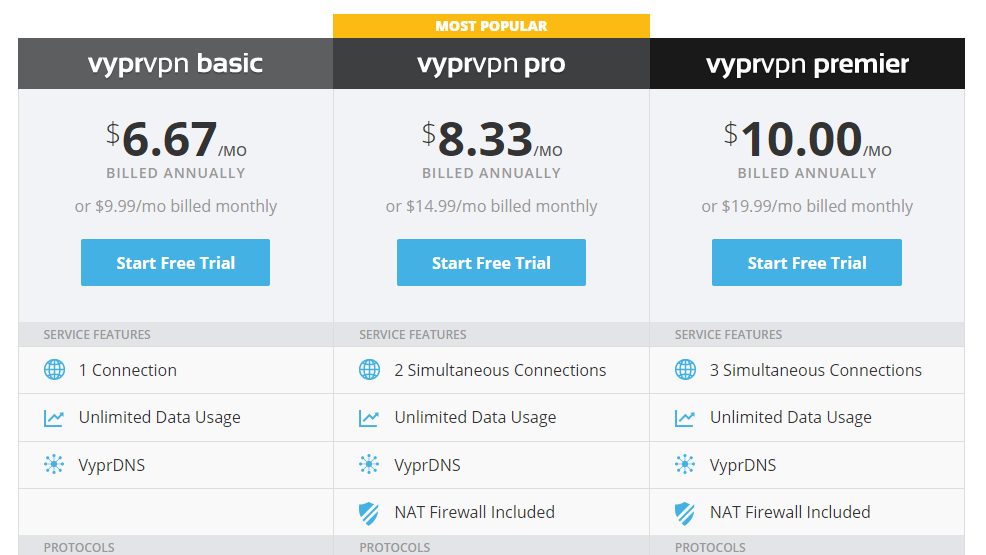Image resolution: width=986 pixels, height=555 pixels.
Task: Click chart icon for Premier Unlimited Data Usage
Action: click(x=685, y=418)
